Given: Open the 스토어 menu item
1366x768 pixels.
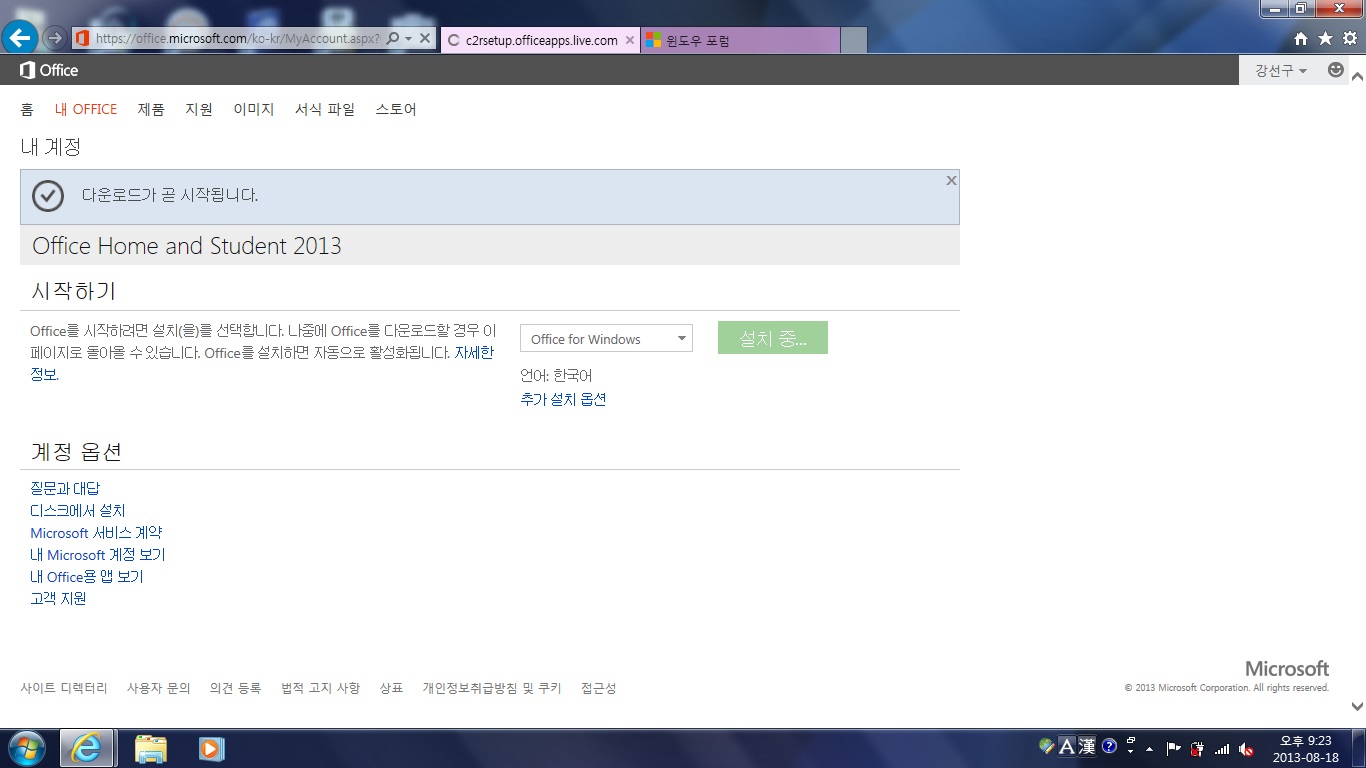Looking at the screenshot, I should 396,109.
